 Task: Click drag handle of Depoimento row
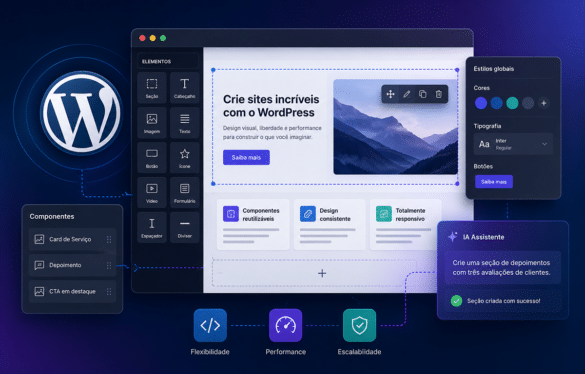point(109,265)
